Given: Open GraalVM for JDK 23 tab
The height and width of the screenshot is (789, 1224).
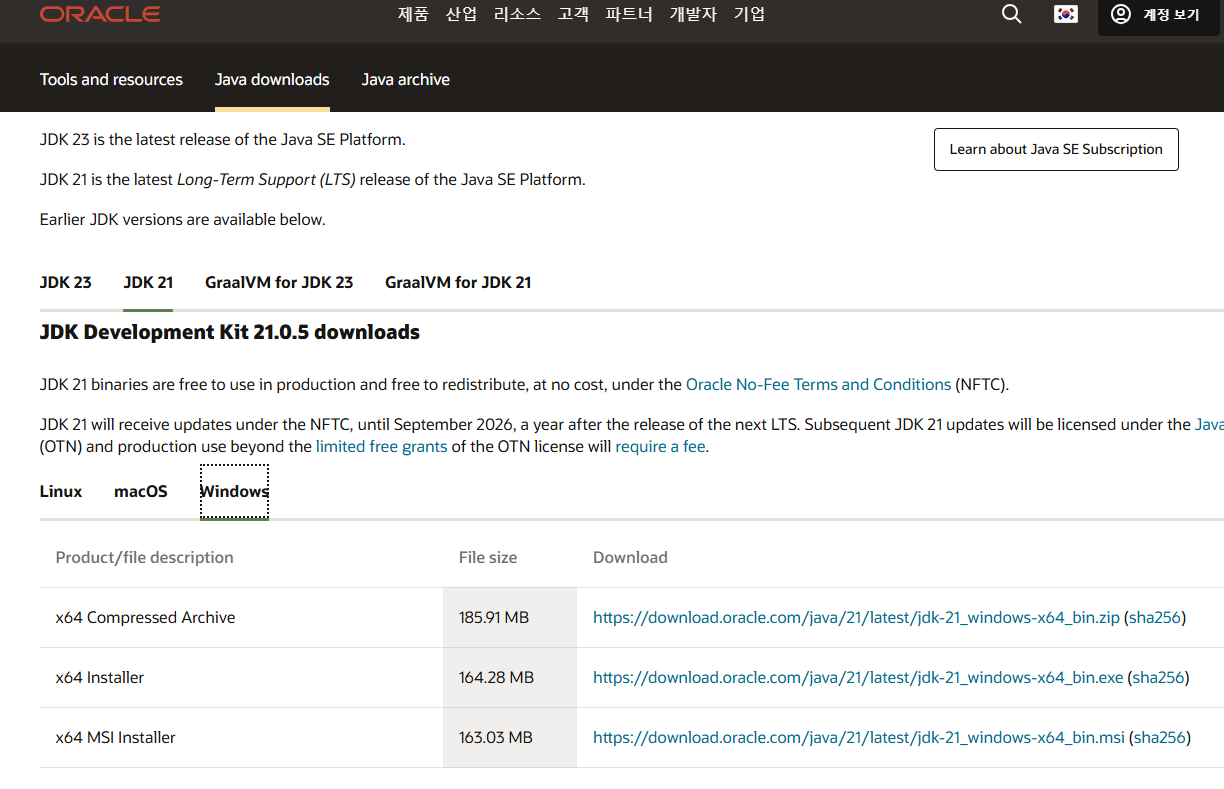Looking at the screenshot, I should [x=279, y=282].
